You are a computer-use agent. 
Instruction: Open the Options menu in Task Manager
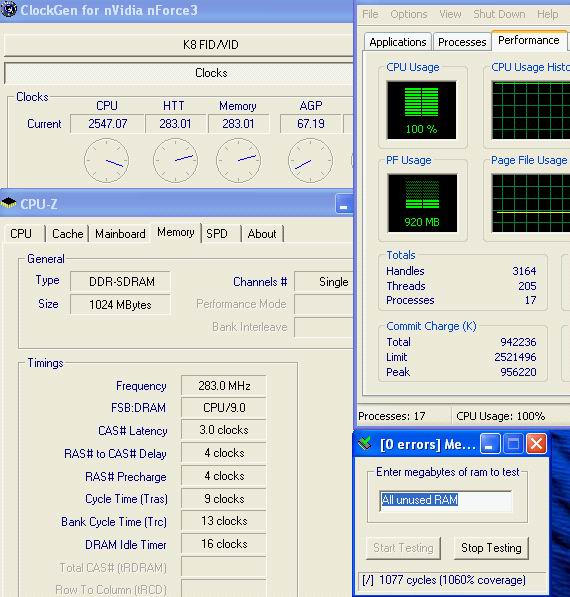pos(409,14)
